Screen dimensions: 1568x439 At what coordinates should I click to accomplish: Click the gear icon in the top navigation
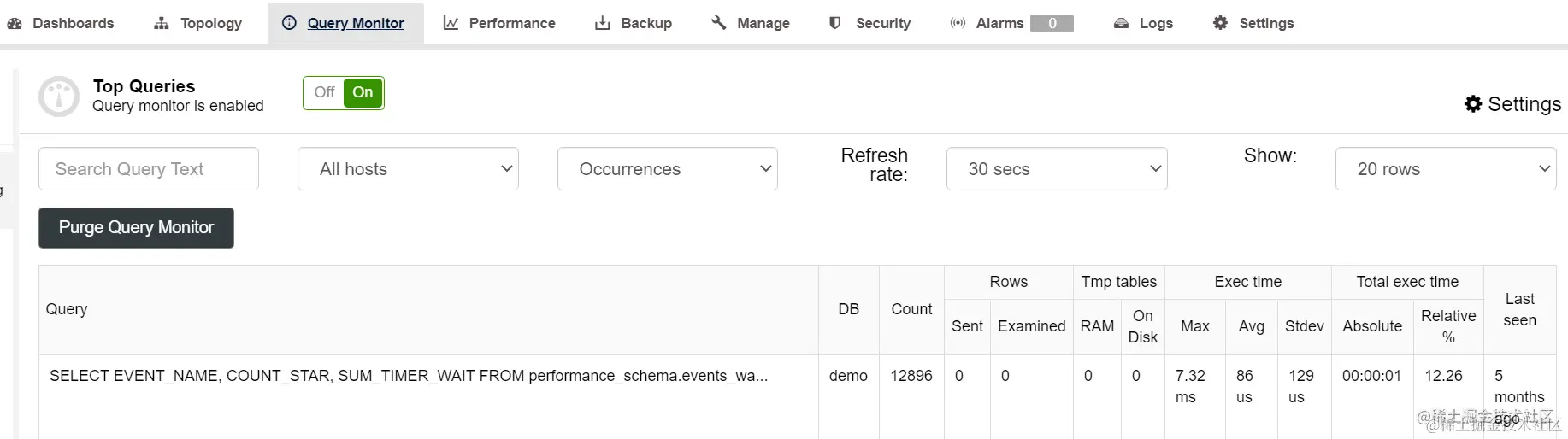click(x=1220, y=24)
